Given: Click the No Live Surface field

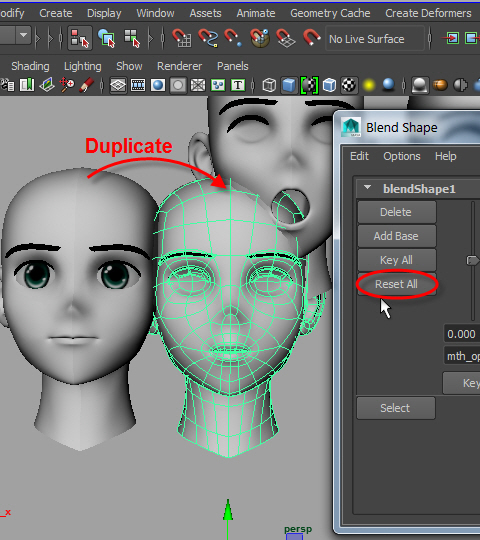Looking at the screenshot, I should (375, 39).
